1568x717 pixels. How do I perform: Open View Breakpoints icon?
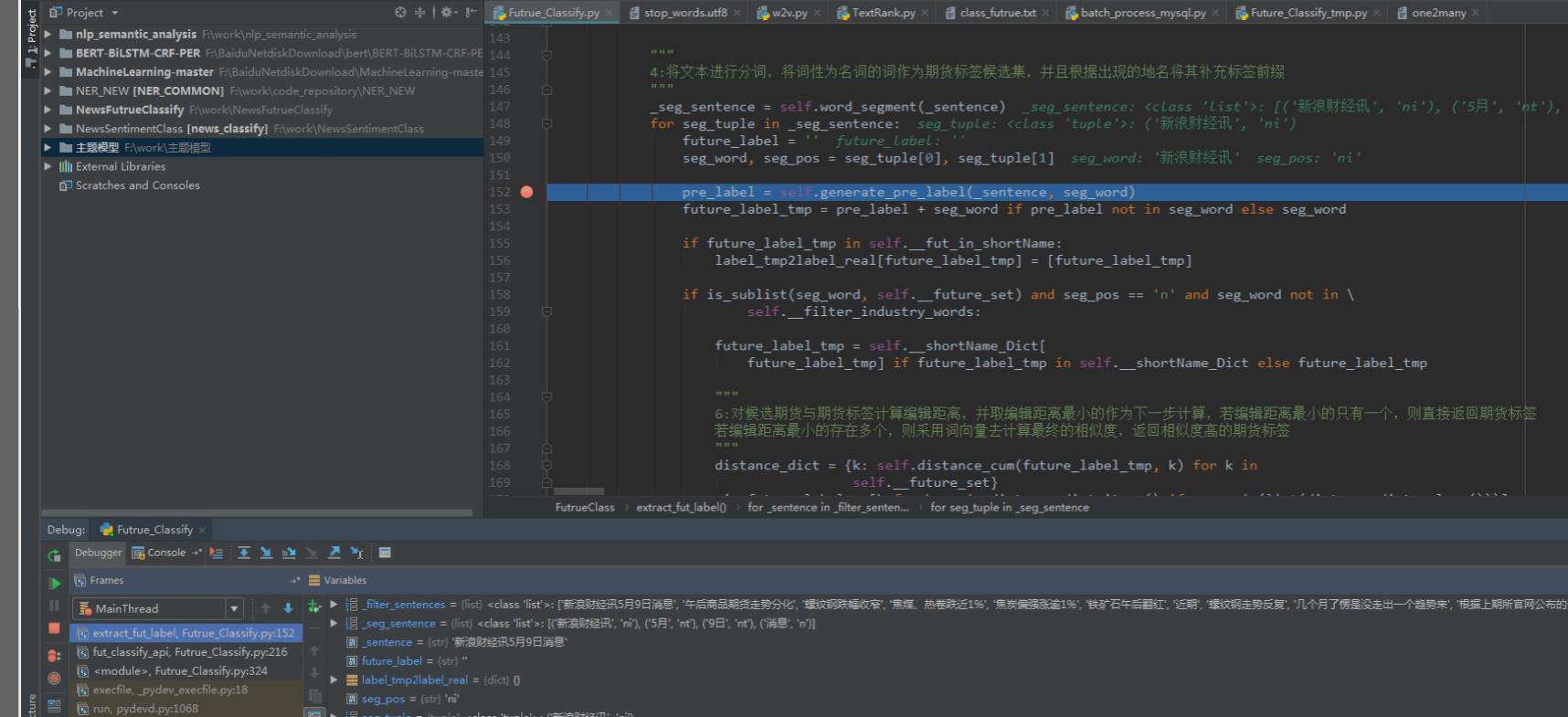pos(55,656)
